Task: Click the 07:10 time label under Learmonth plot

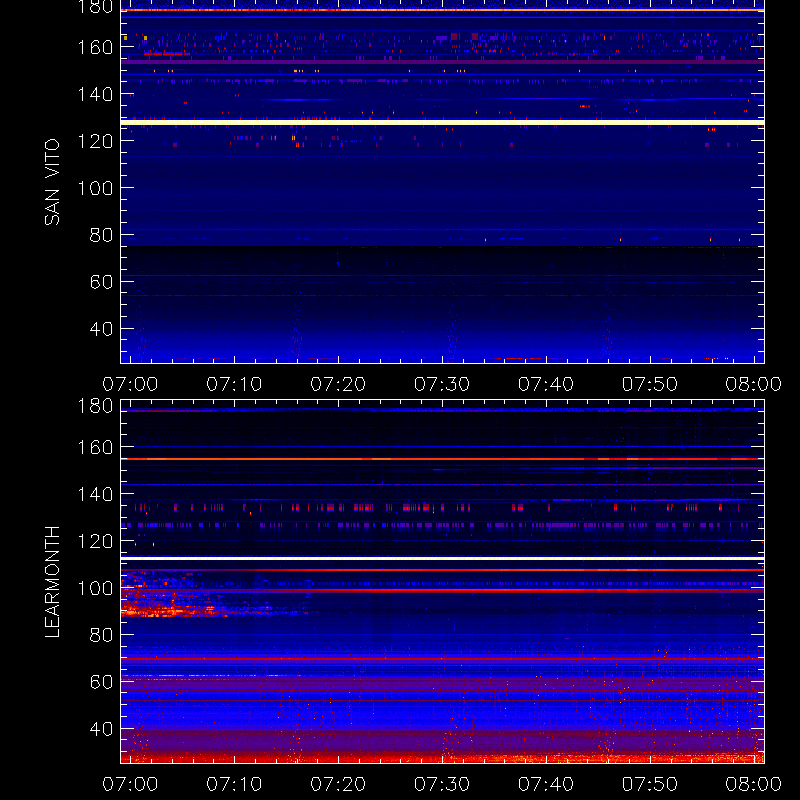Action: coord(234,784)
